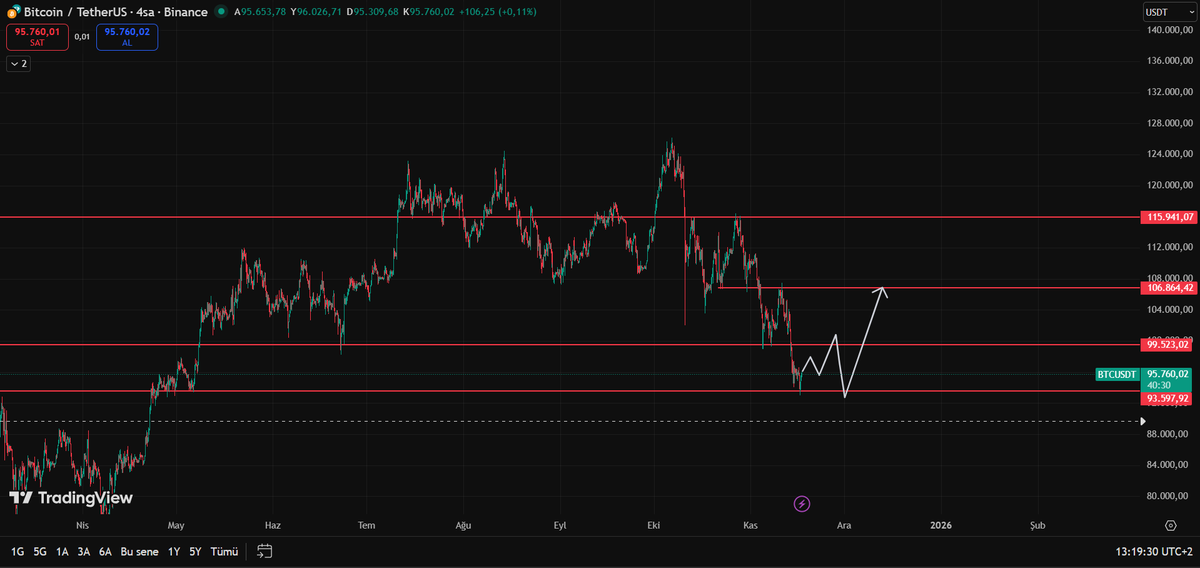The image size is (1200, 568).
Task: Click the BTCUSDT symbol price tag
Action: [x=1117, y=374]
